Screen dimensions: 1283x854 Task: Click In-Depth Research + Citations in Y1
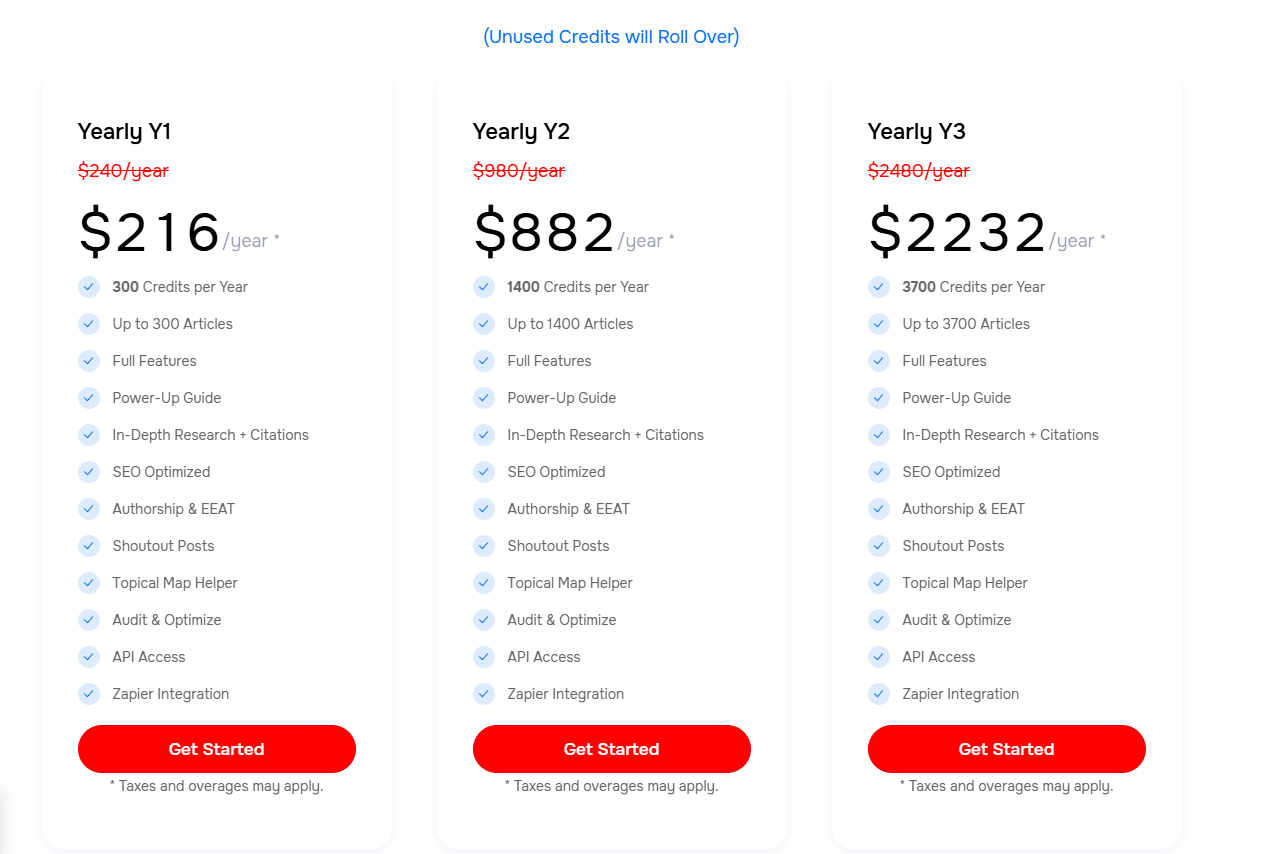210,435
